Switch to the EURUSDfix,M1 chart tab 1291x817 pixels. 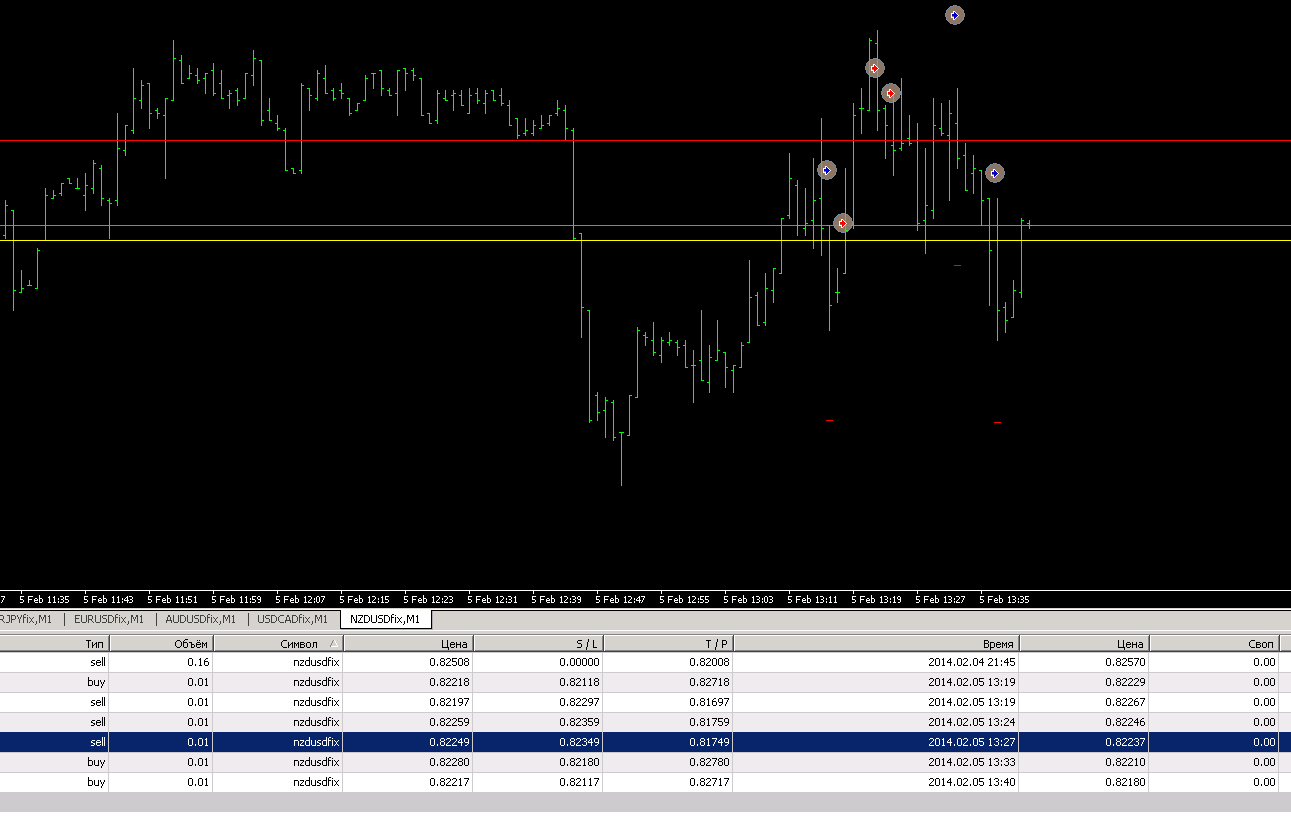(x=109, y=619)
